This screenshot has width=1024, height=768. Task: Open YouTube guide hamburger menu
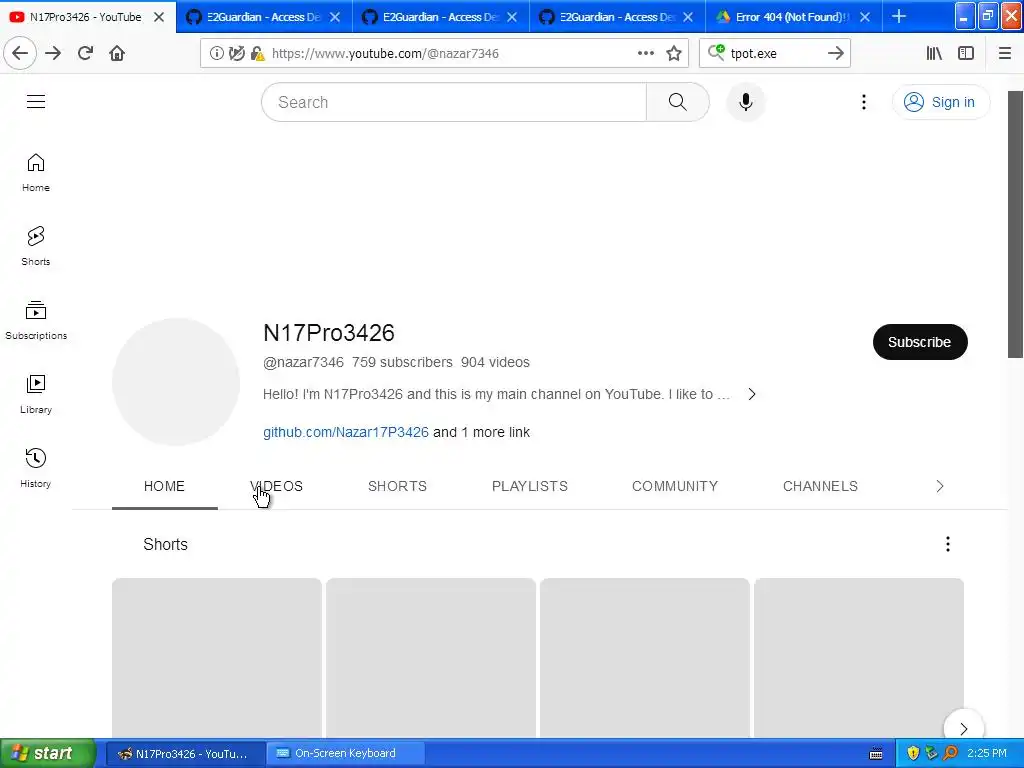pyautogui.click(x=36, y=101)
